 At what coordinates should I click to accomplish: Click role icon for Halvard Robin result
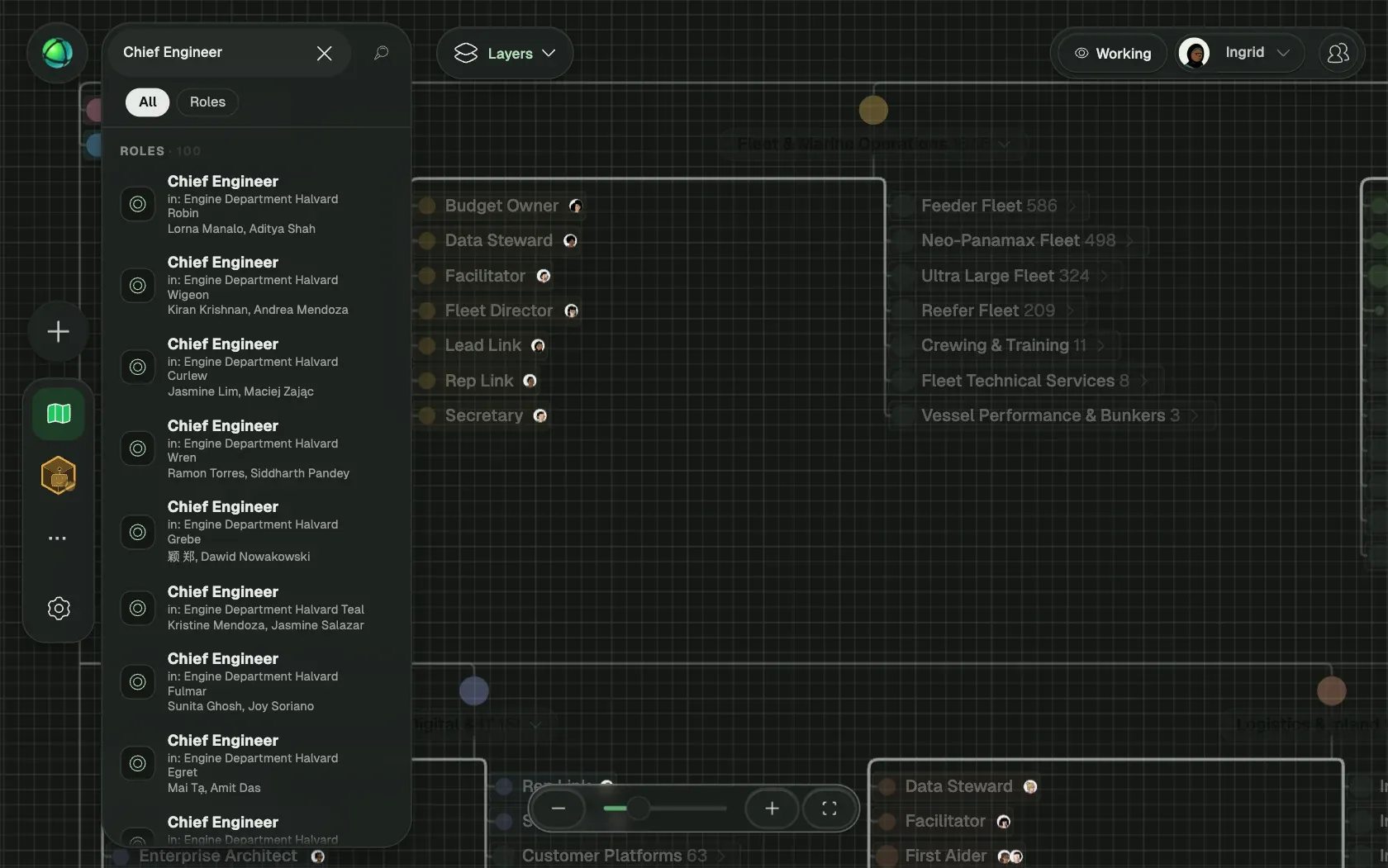pyautogui.click(x=138, y=204)
